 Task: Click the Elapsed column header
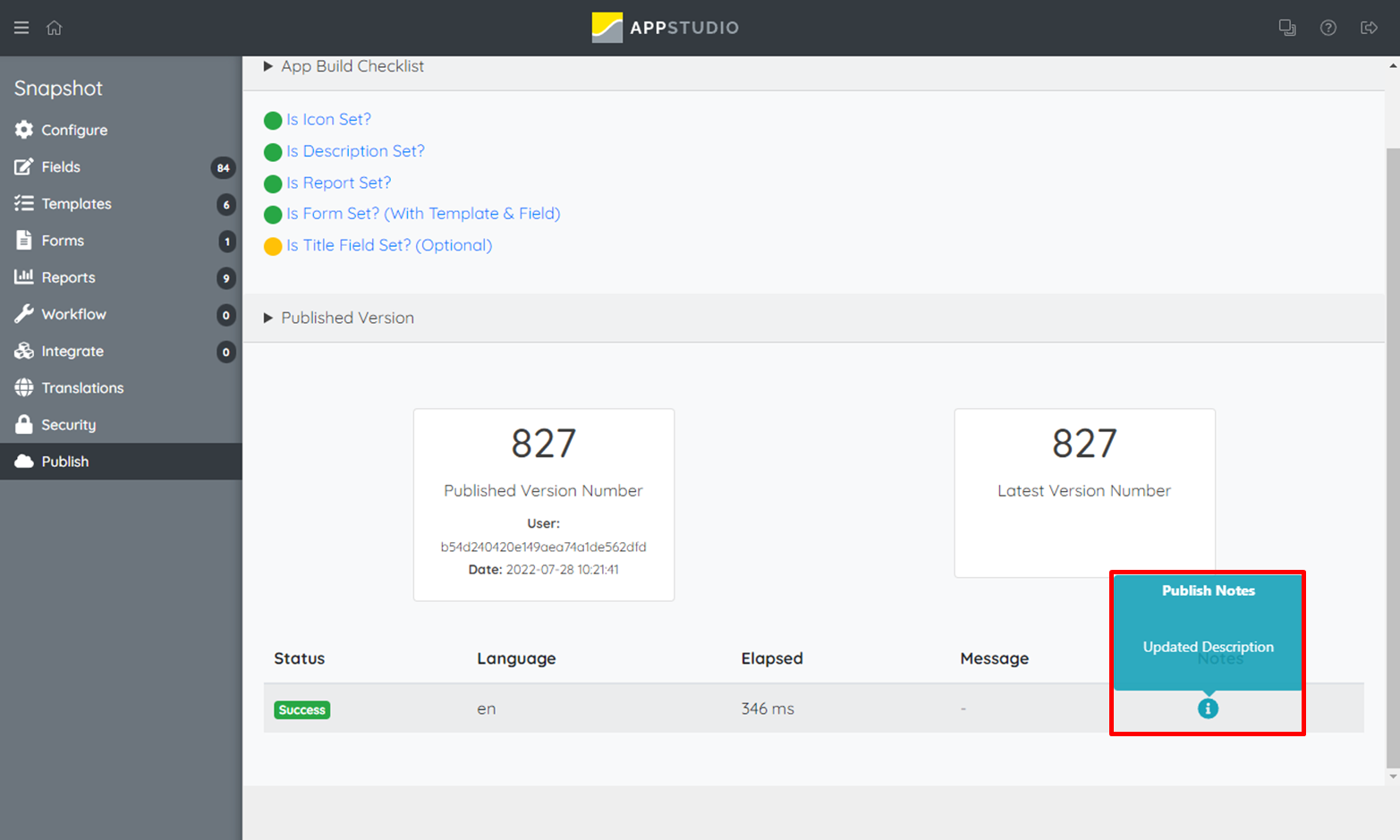coord(772,658)
